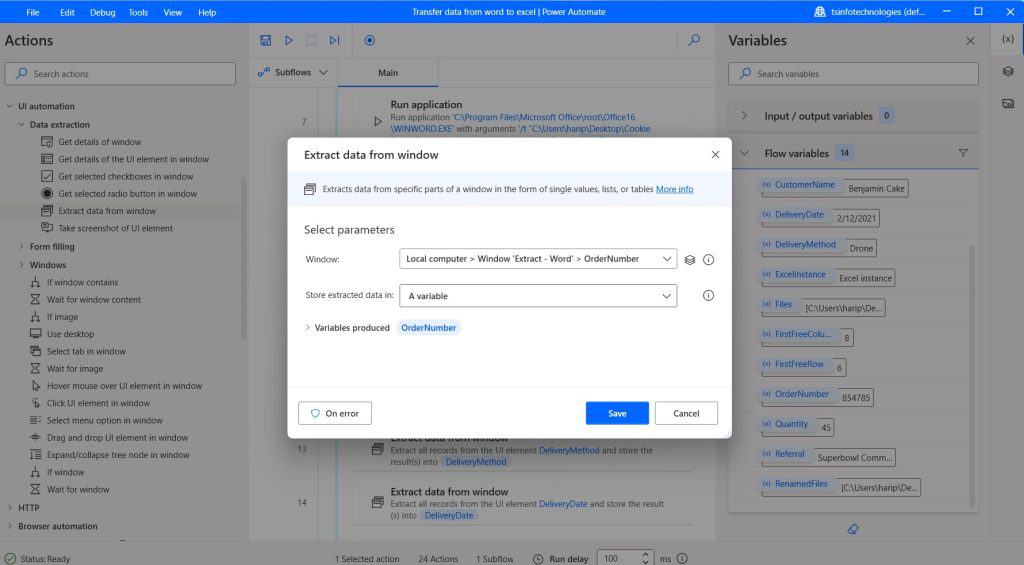Collapse the Data extraction group
The width and height of the screenshot is (1024, 565).
click(22, 124)
